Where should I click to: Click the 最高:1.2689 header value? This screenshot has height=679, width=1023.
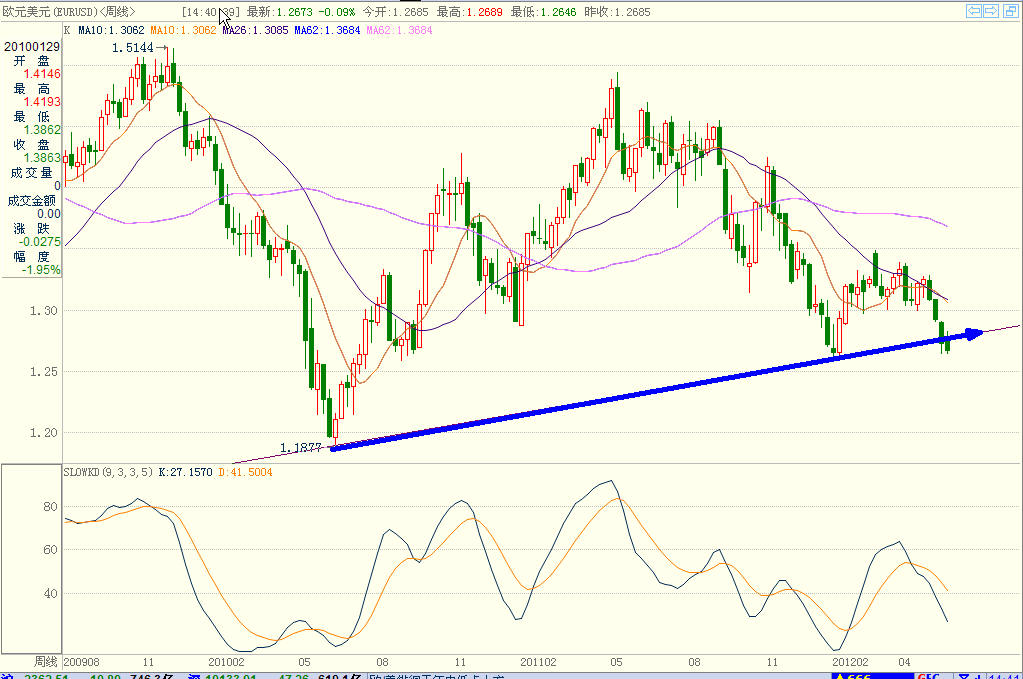(x=470, y=12)
